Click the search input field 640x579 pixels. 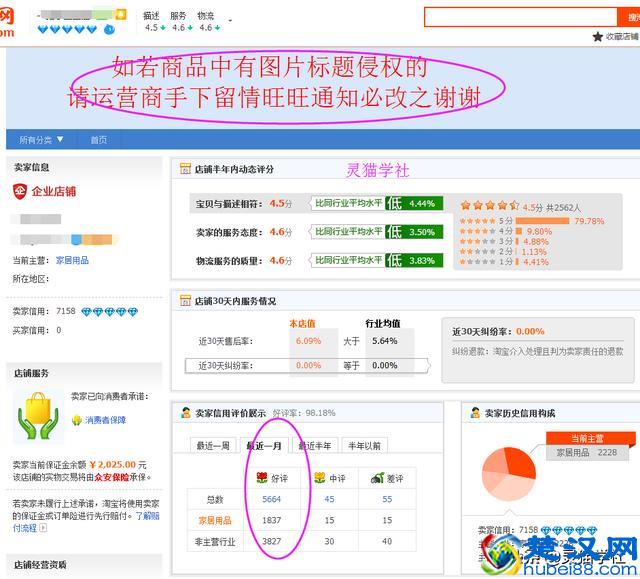tap(520, 17)
